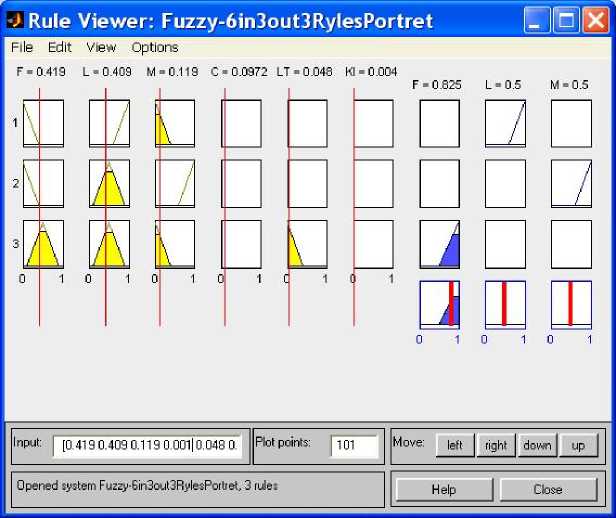
Task: Click the 'L = 0.409' input label
Action: [x=107, y=72]
